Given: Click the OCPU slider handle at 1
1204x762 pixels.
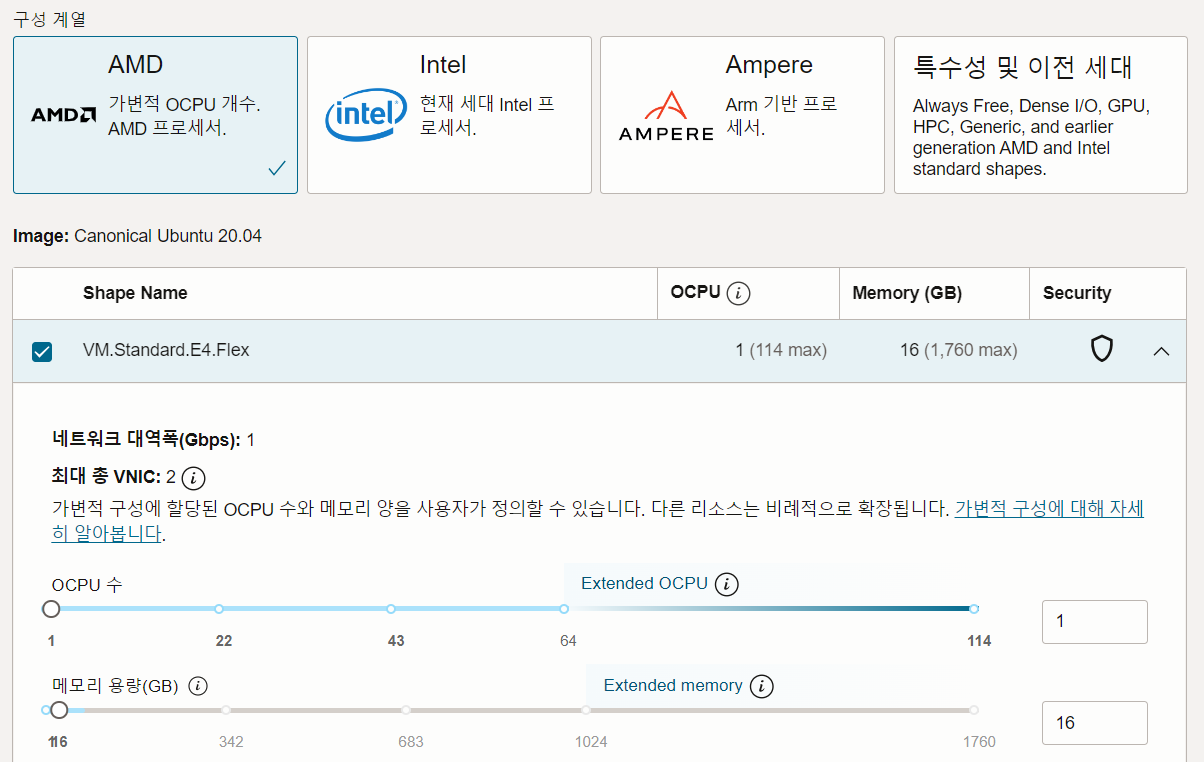Looking at the screenshot, I should click(x=51, y=609).
